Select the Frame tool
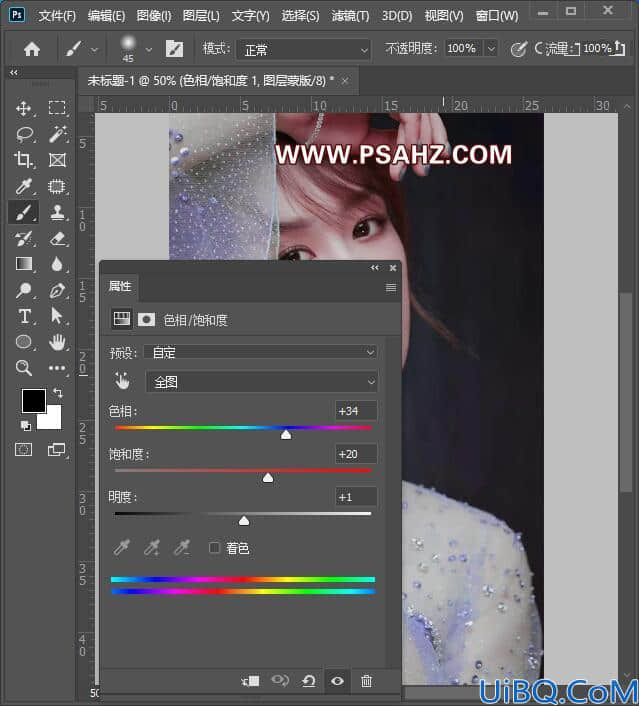 coord(57,160)
